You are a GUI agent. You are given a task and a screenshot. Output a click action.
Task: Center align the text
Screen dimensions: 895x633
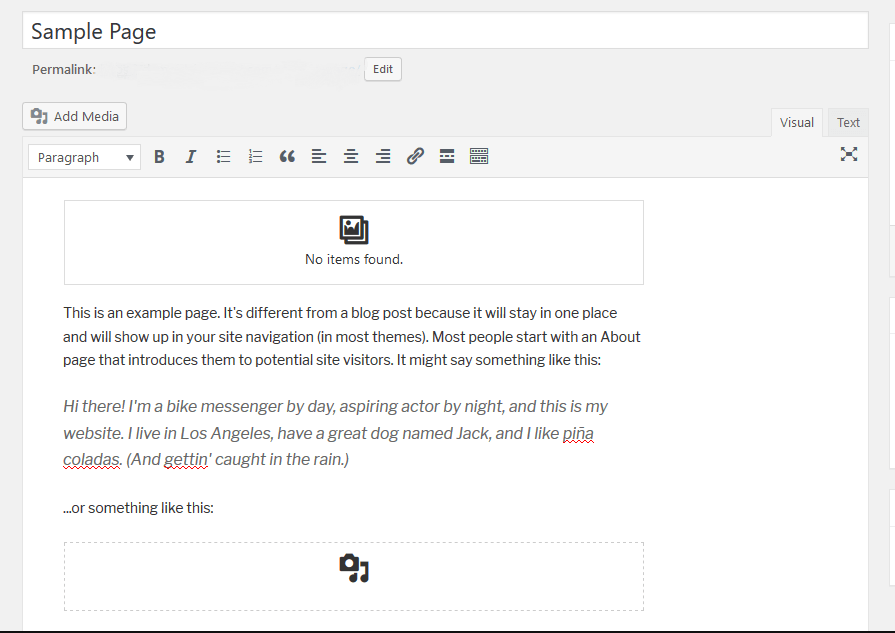pos(351,157)
